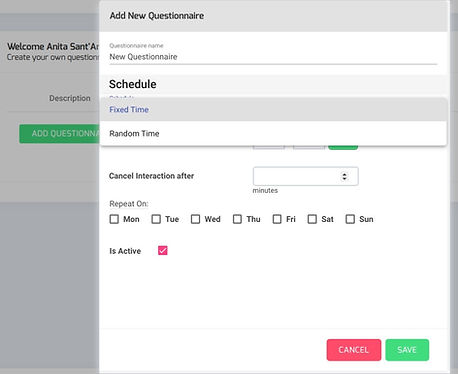Image resolution: width=458 pixels, height=374 pixels.
Task: Save the new questionnaire
Action: (x=407, y=350)
